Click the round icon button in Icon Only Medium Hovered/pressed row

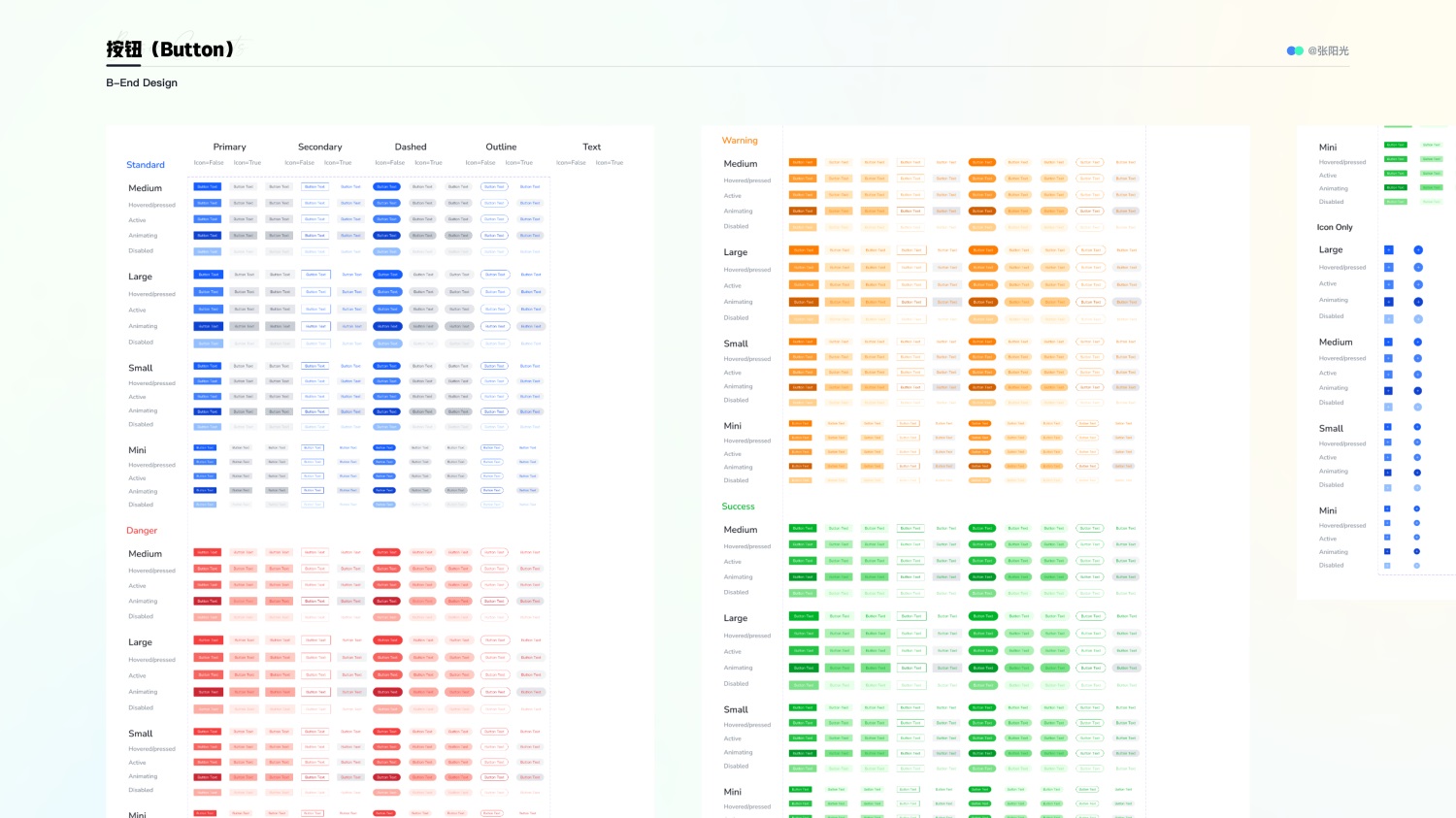click(x=1417, y=358)
